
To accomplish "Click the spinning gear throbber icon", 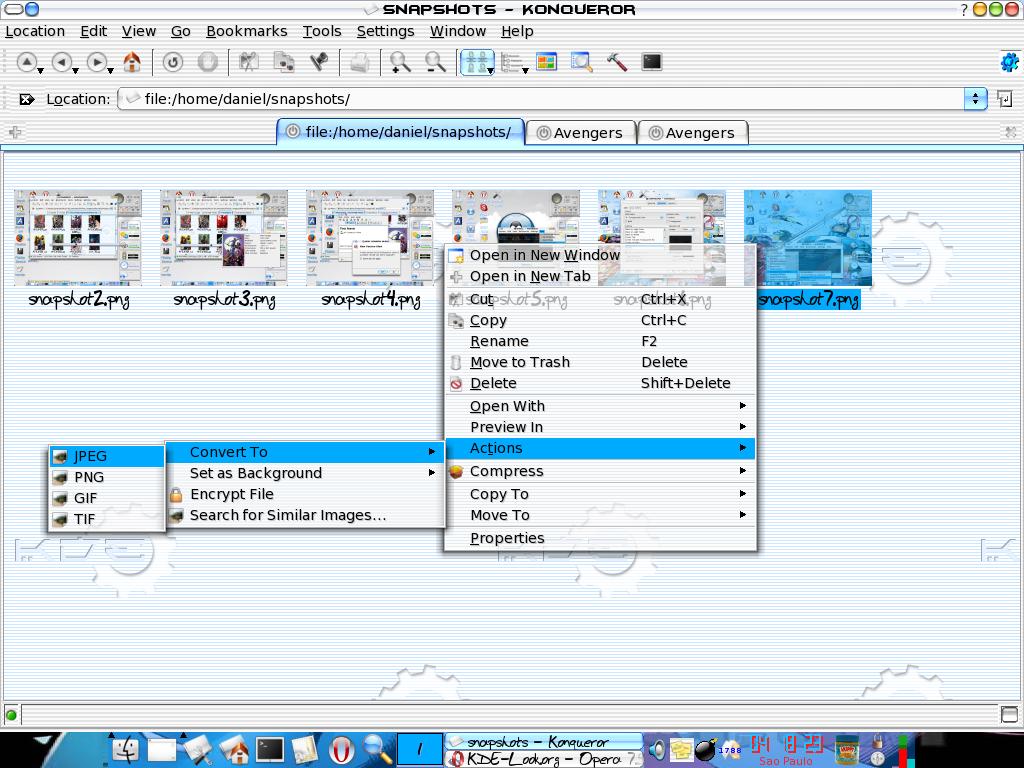I will click(1010, 62).
